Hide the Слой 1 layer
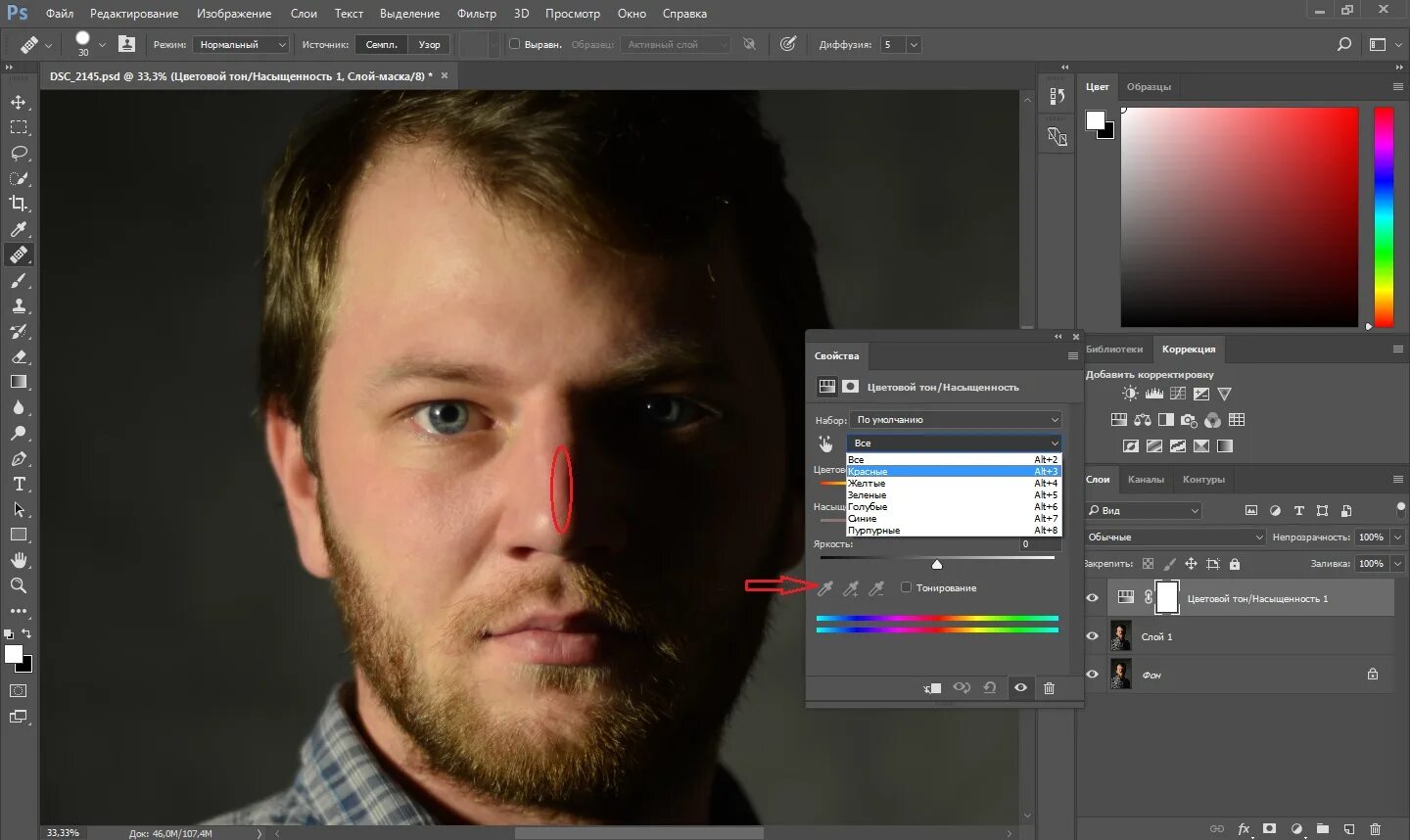 tap(1092, 635)
